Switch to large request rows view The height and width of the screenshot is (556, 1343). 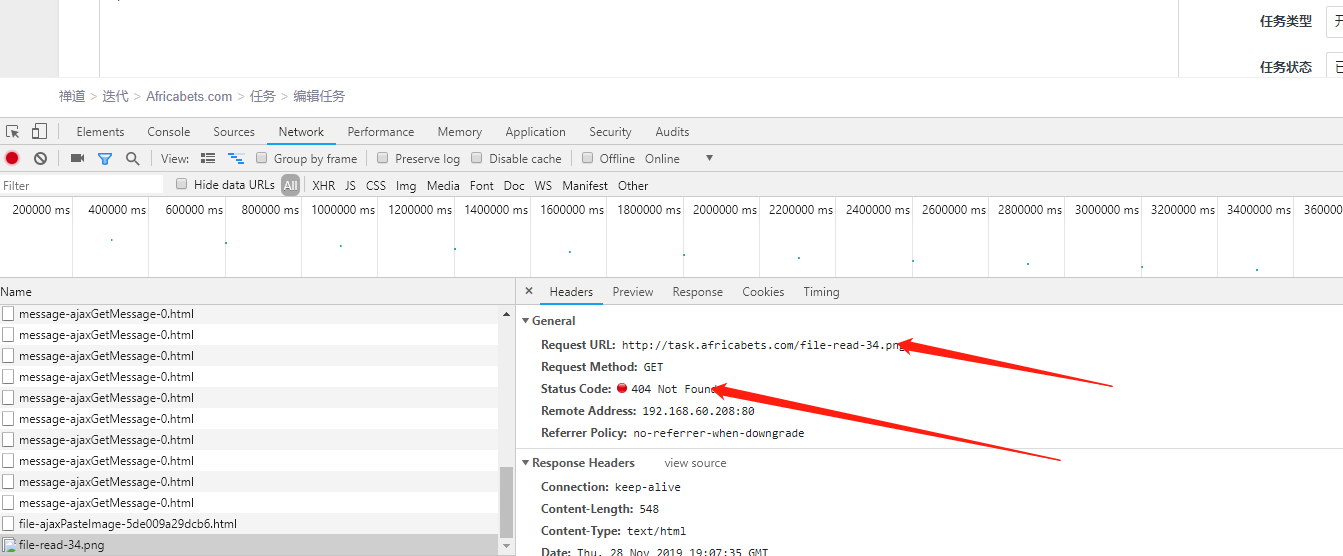pos(208,158)
